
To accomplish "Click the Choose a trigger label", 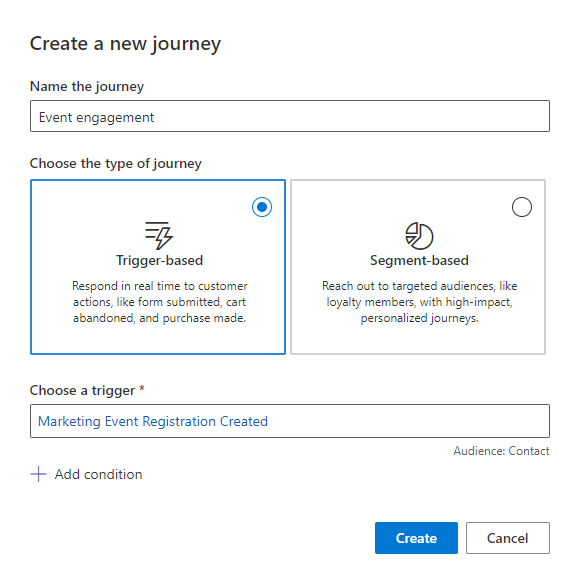I will [82, 390].
